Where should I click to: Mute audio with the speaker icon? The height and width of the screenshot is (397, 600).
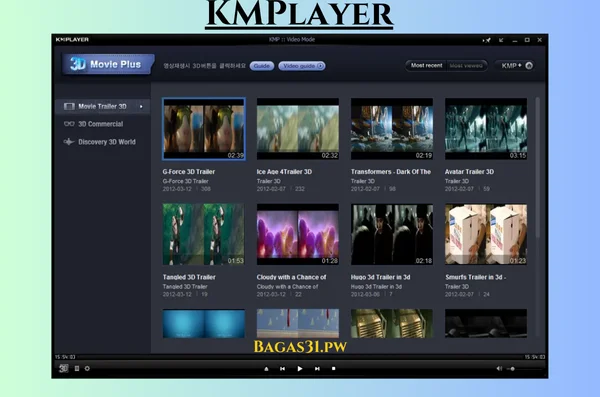coord(499,368)
